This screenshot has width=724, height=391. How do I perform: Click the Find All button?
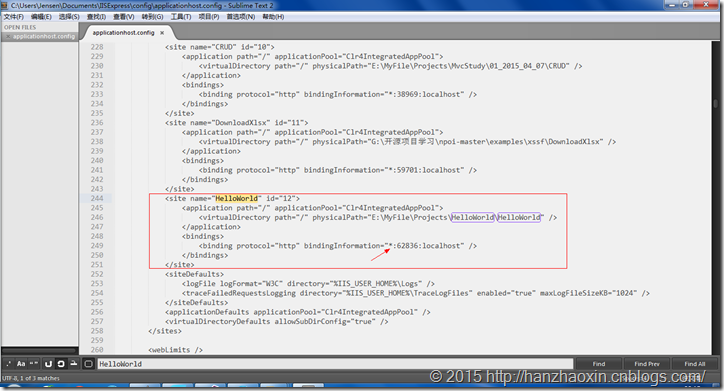coord(694,364)
